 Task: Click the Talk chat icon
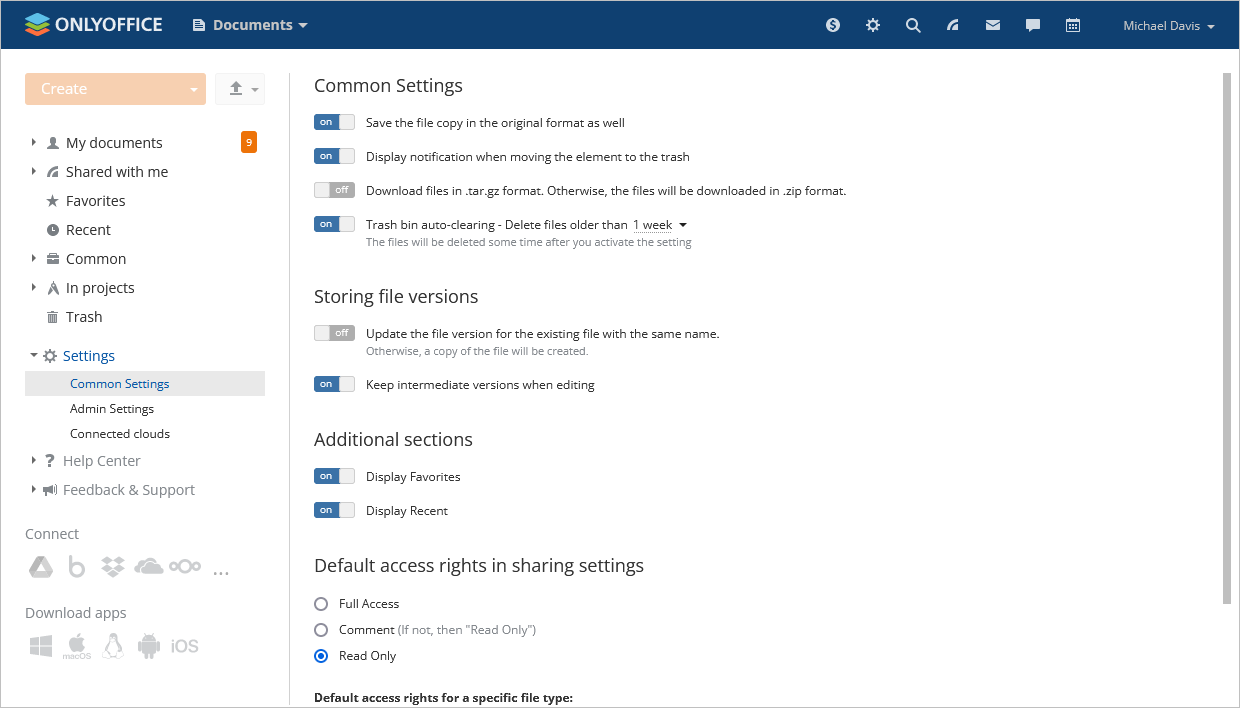click(1032, 25)
